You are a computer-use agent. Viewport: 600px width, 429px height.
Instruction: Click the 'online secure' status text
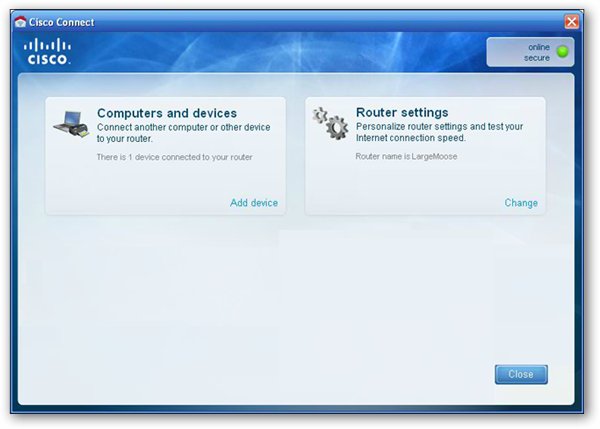537,52
